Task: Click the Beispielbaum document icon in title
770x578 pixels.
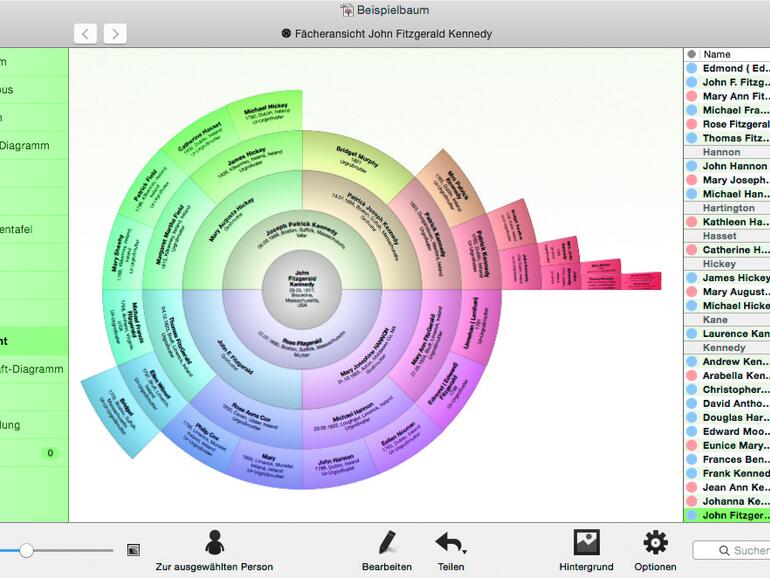Action: click(347, 10)
